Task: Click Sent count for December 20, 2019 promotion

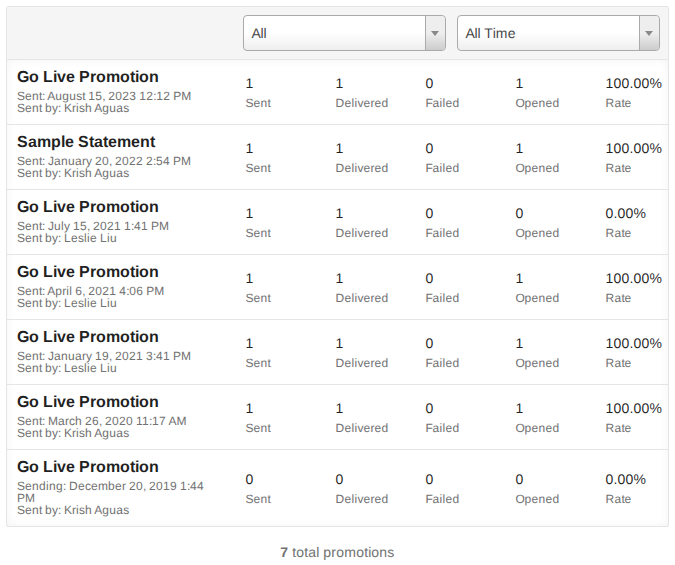Action: coord(250,480)
